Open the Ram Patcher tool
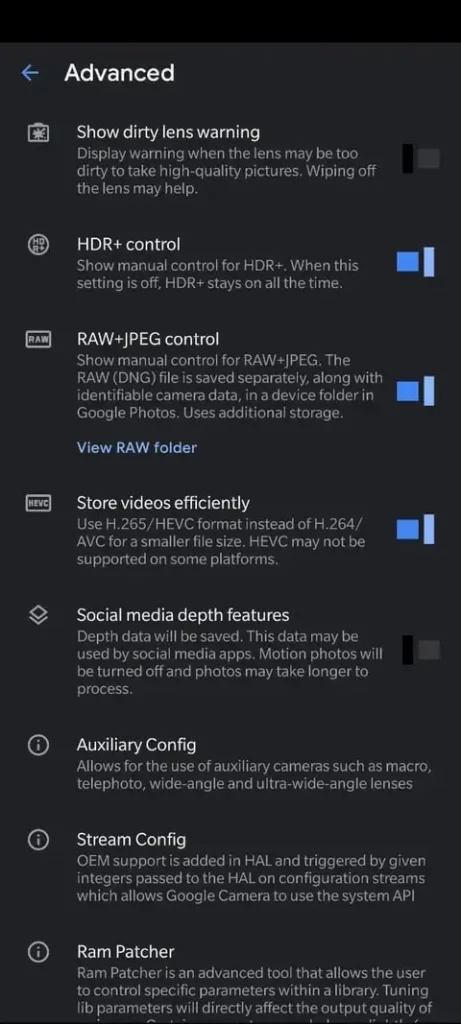The image size is (461, 1024). (230, 980)
